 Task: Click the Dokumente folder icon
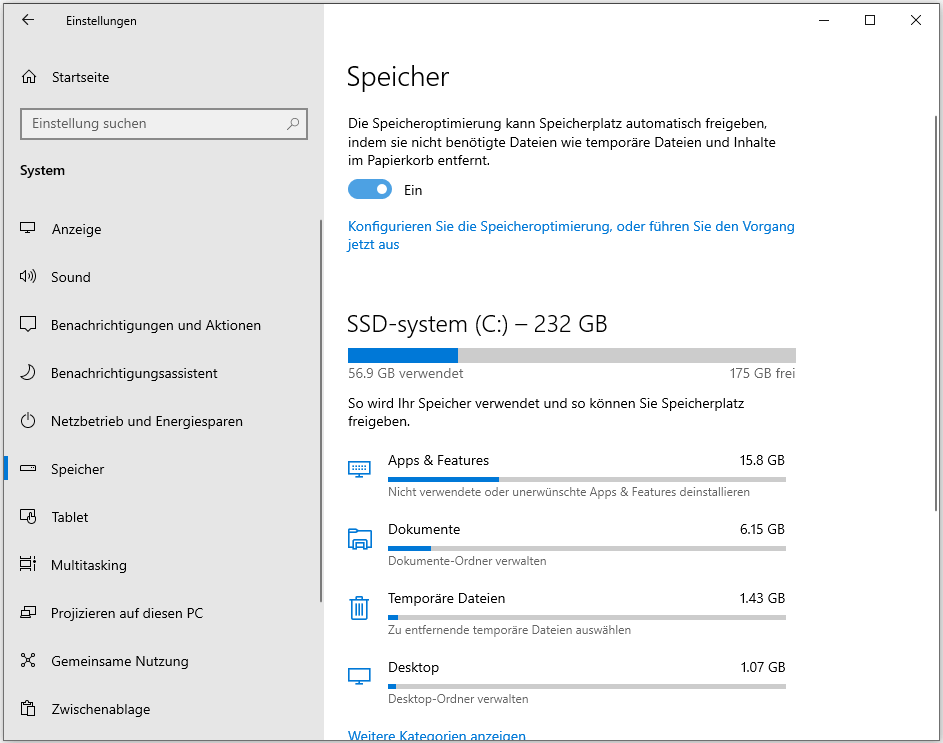pos(360,538)
